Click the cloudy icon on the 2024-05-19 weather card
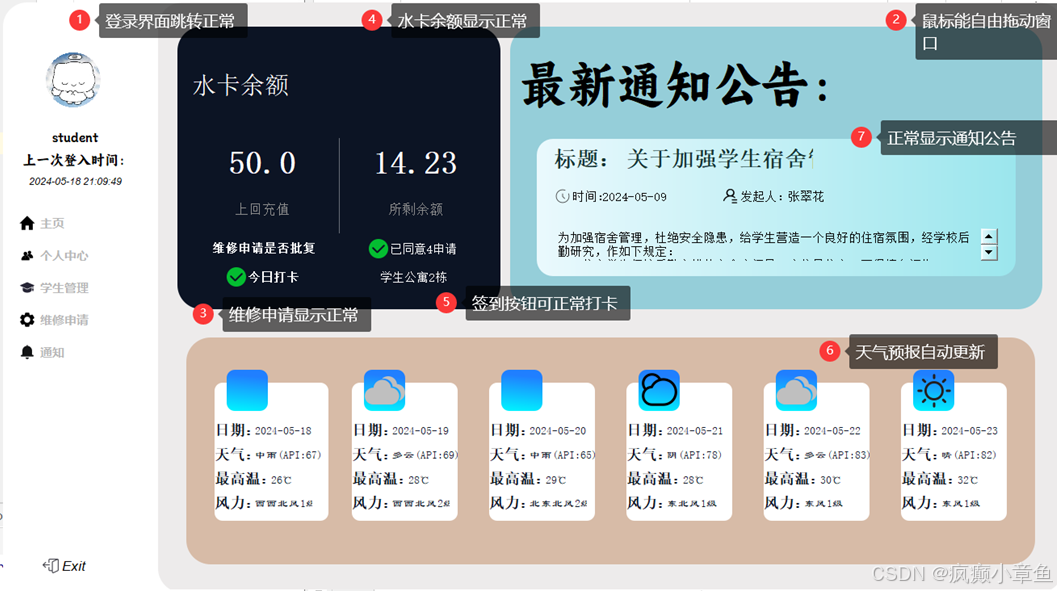1057x591 pixels. click(x=383, y=390)
